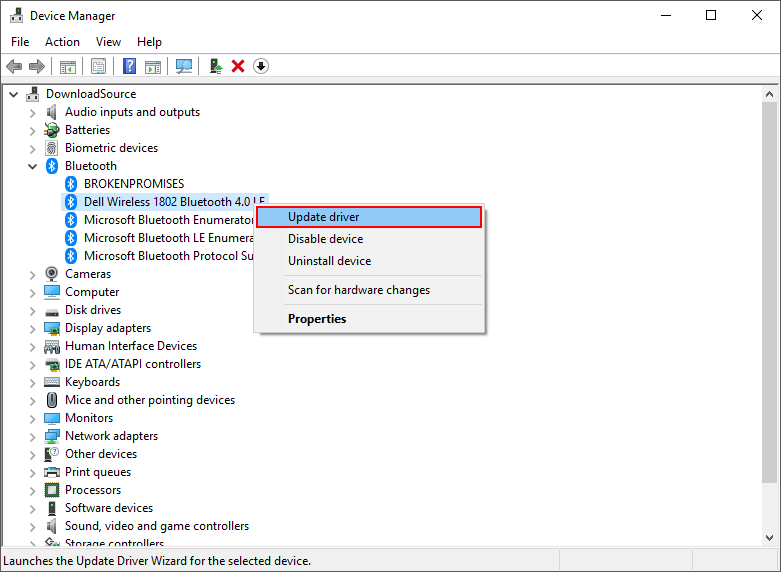
Task: Click the Biometric devices fingerprint icon
Action: pyautogui.click(x=51, y=148)
